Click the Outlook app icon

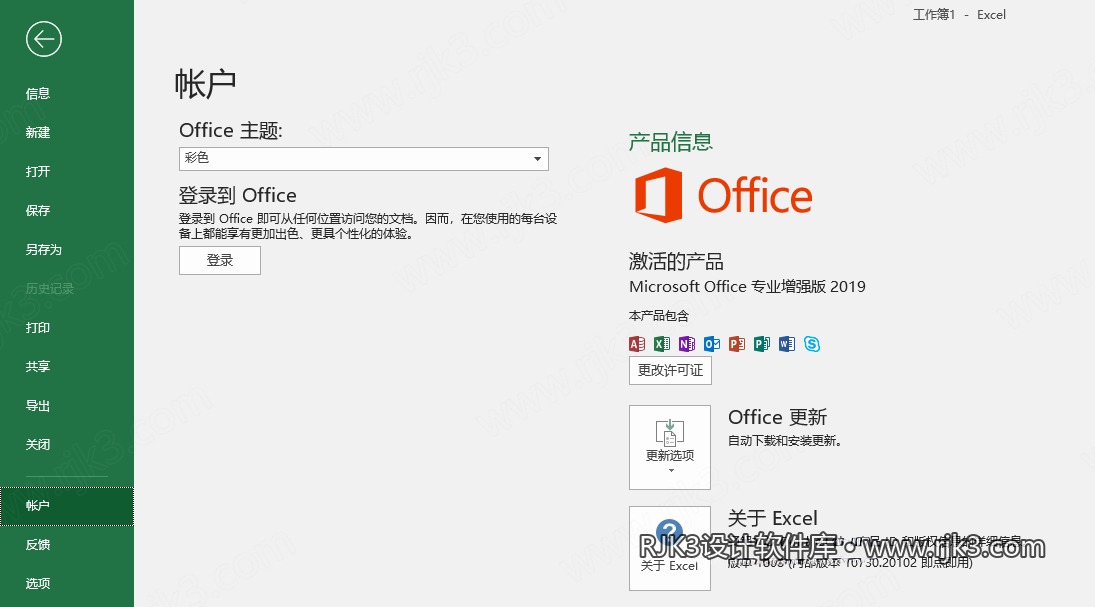coord(712,344)
